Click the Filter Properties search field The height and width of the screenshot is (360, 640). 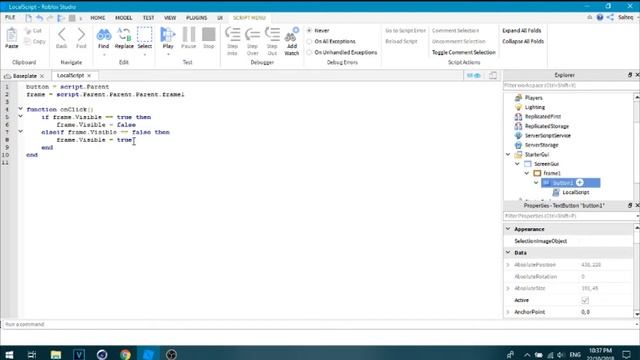pyautogui.click(x=569, y=216)
